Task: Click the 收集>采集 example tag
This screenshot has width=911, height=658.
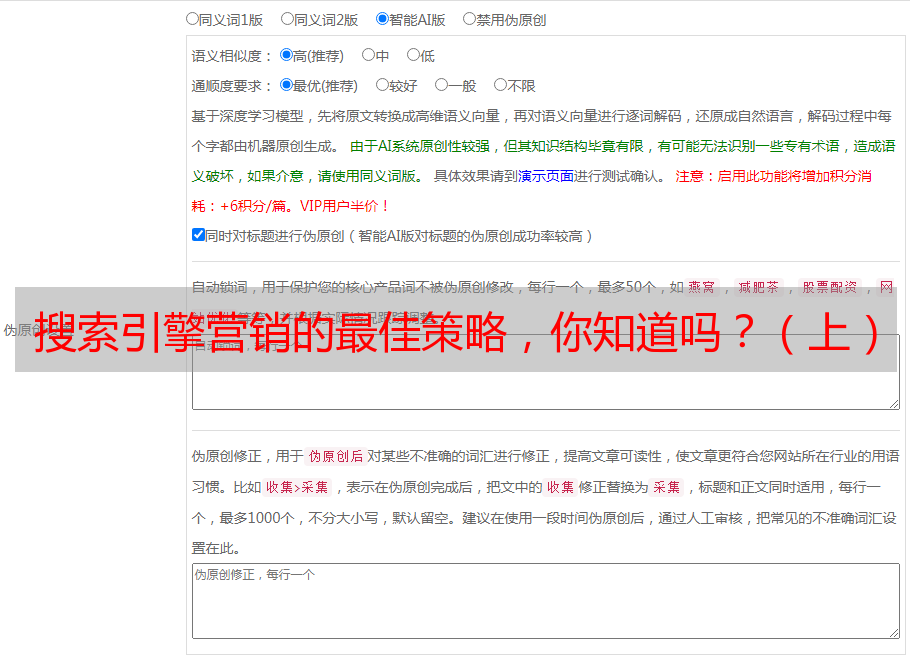Action: tap(297, 487)
